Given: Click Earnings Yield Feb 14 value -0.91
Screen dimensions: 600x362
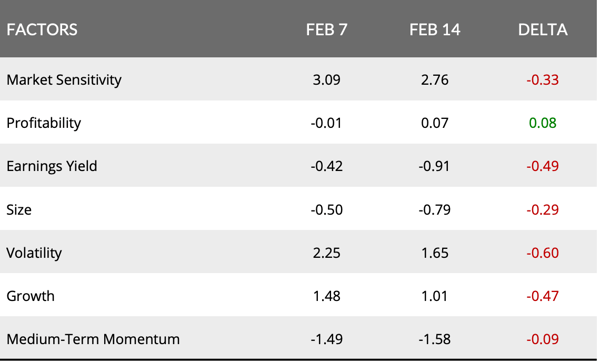Looking at the screenshot, I should coord(435,166).
